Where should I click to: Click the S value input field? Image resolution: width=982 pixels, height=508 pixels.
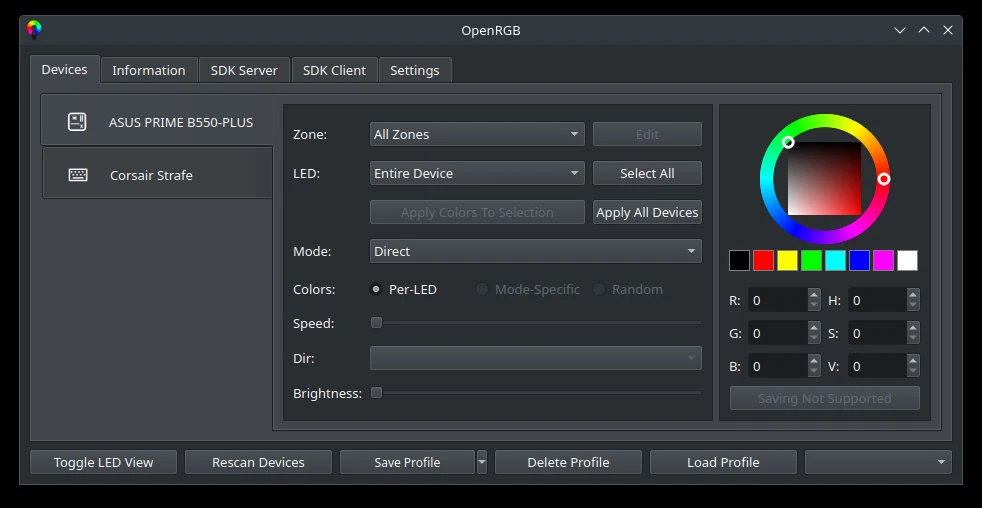point(878,333)
